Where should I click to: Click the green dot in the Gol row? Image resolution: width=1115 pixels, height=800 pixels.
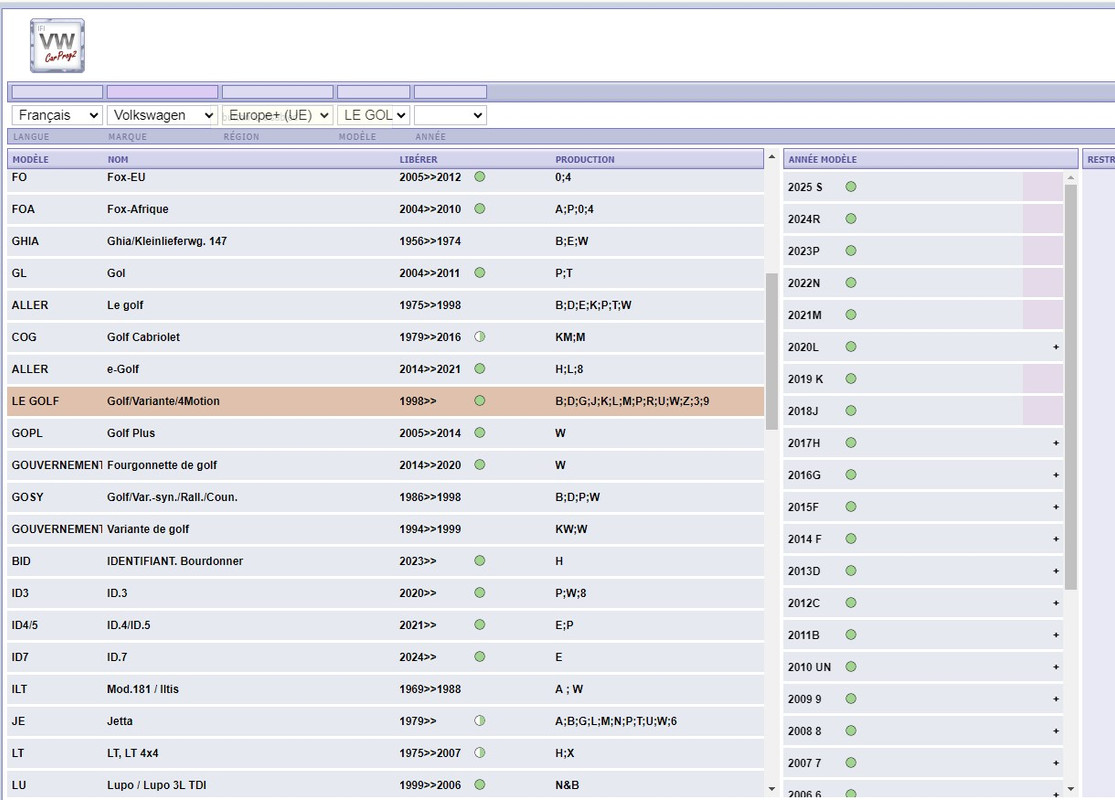pyautogui.click(x=480, y=273)
